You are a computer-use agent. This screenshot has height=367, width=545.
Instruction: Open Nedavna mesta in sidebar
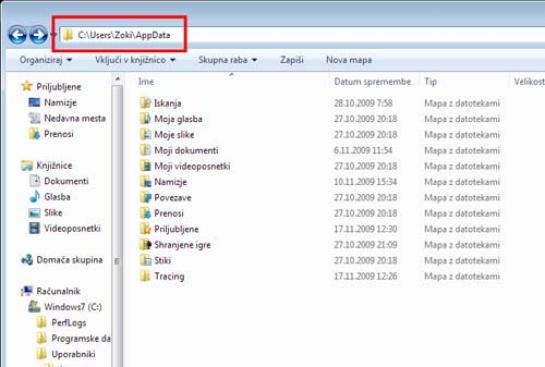coord(67,118)
